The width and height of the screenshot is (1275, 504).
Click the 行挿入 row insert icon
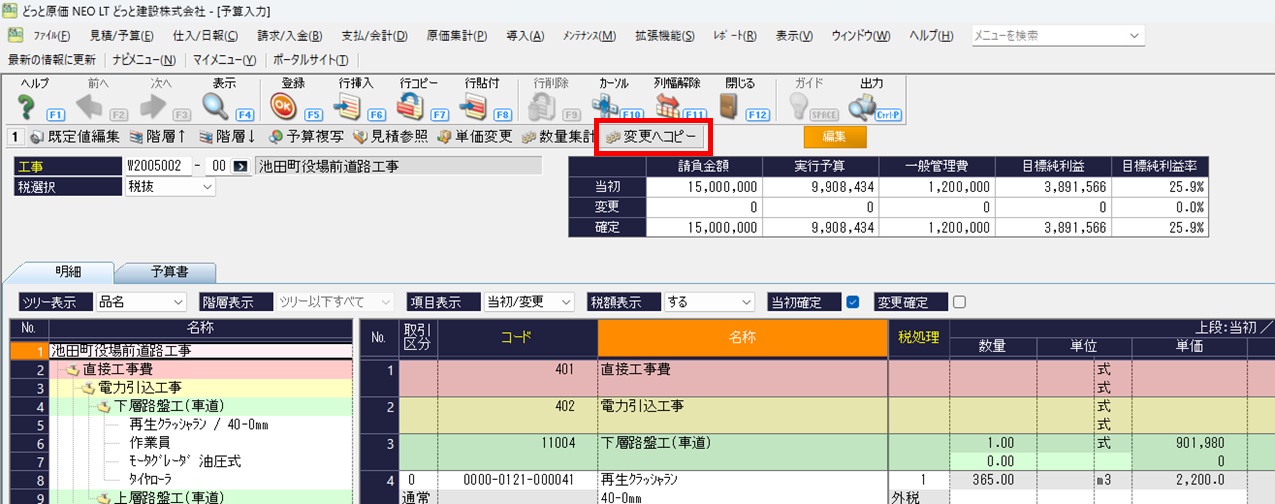click(x=350, y=105)
